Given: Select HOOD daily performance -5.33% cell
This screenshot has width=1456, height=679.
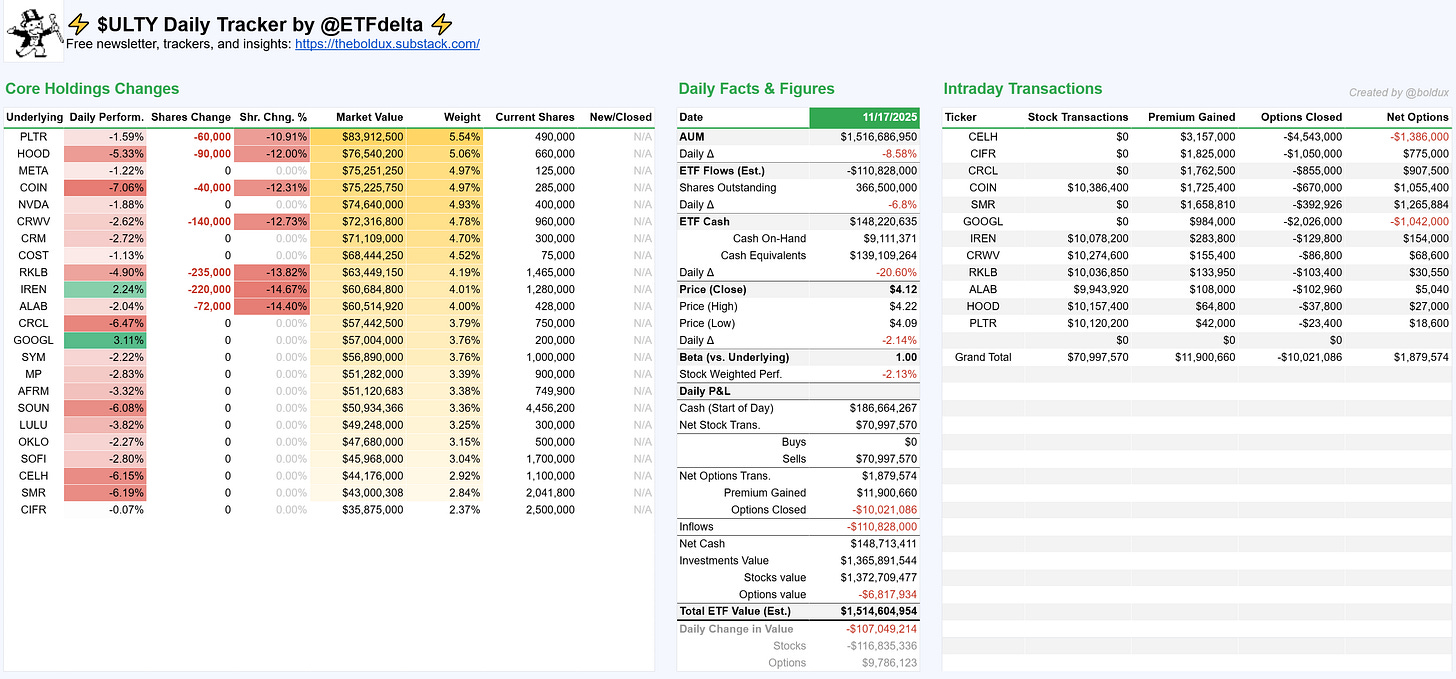Looking at the screenshot, I should [106, 153].
